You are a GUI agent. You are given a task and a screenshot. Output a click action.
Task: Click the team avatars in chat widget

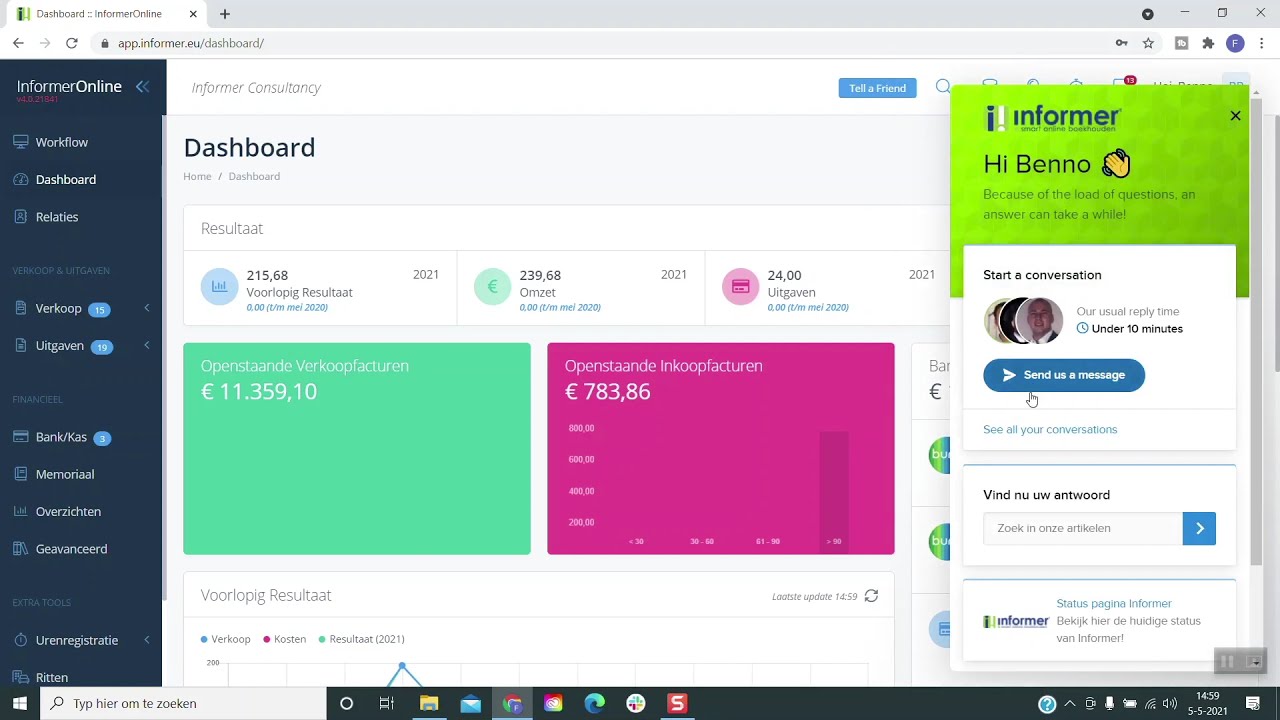point(1023,320)
